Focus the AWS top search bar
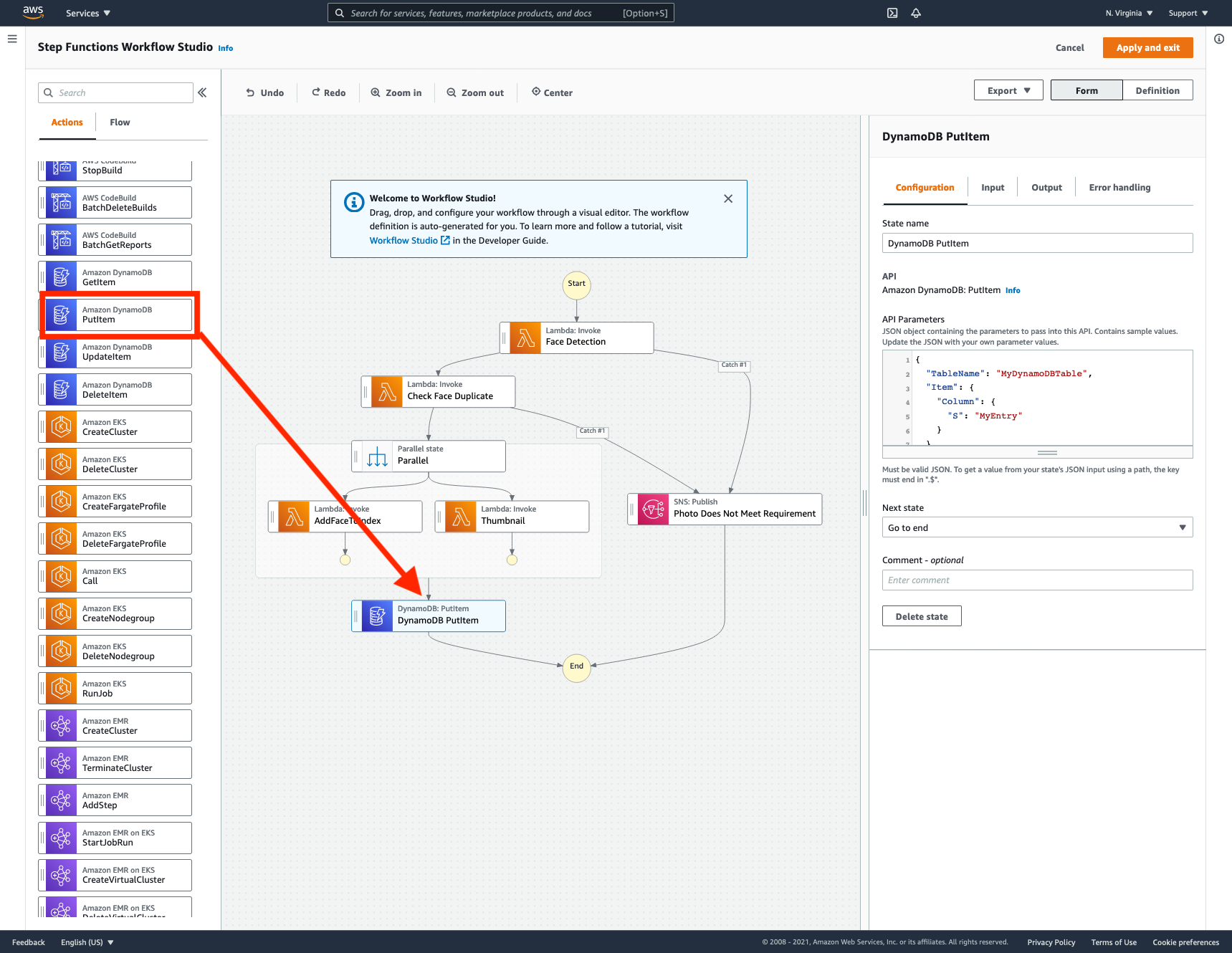 tap(501, 13)
